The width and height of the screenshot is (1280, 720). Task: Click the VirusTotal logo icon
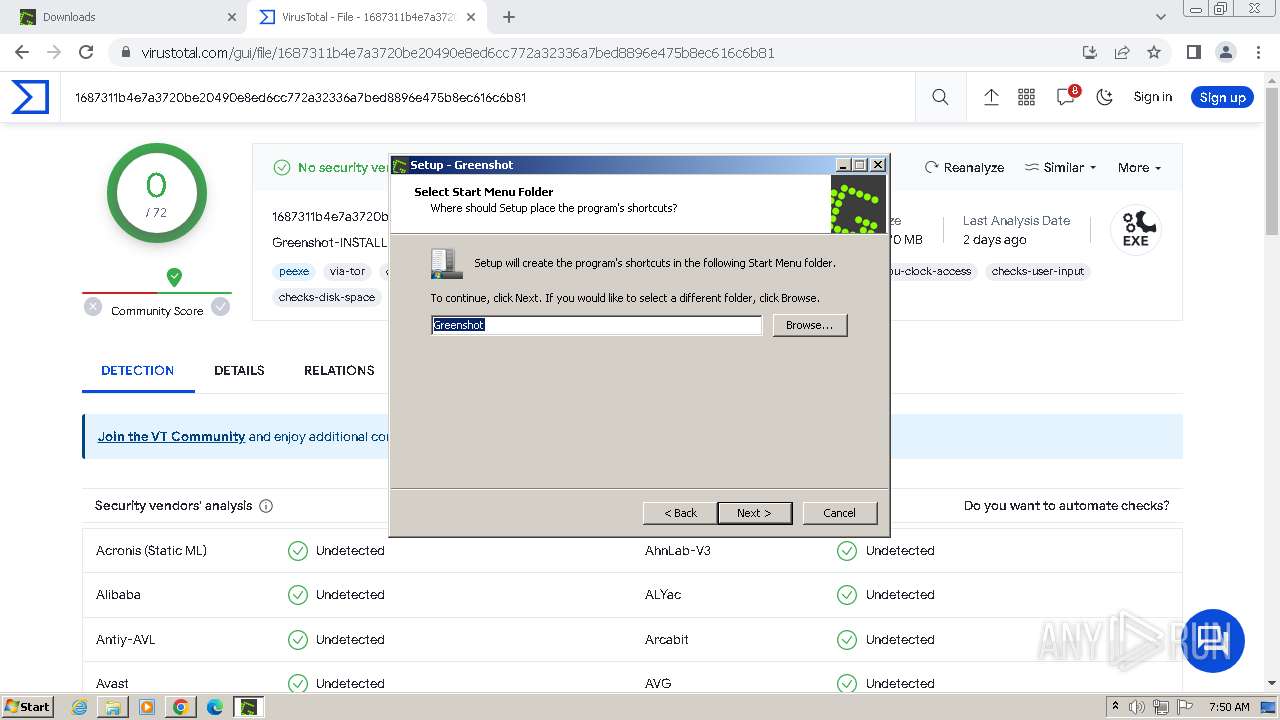click(30, 97)
